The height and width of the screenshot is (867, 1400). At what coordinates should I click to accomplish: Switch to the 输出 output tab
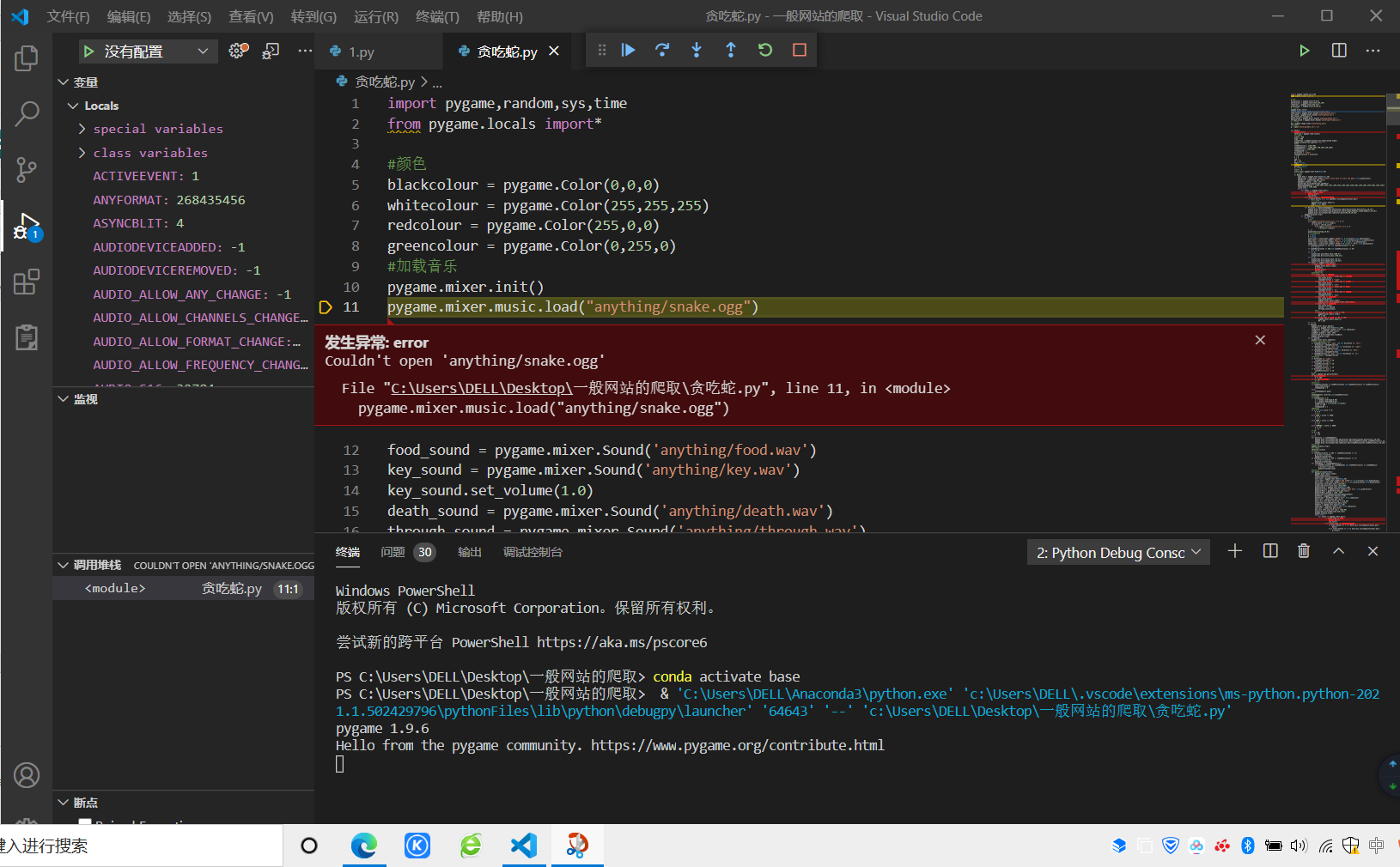point(469,552)
